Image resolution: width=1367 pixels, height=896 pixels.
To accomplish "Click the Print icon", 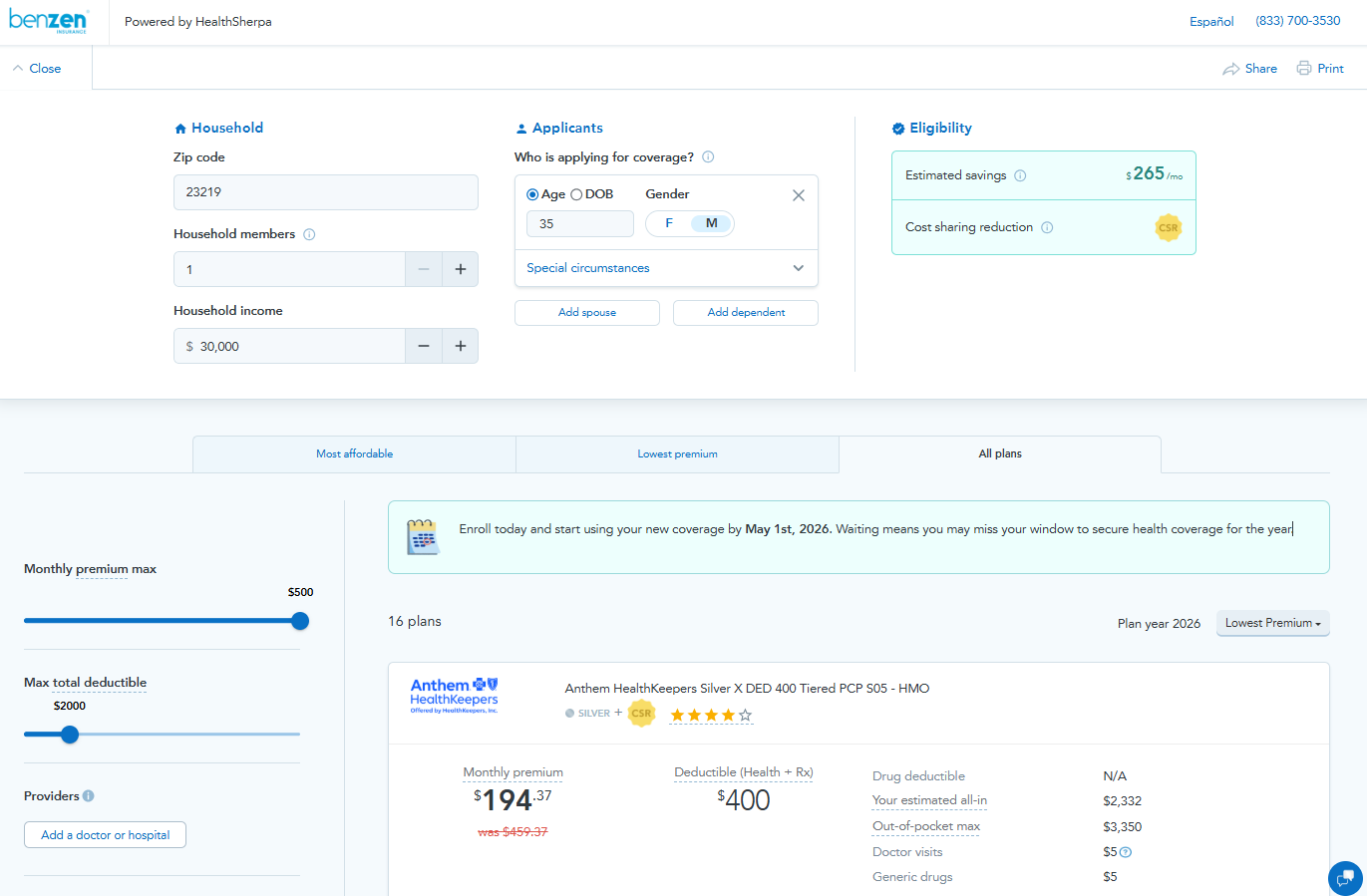I will tap(1304, 69).
